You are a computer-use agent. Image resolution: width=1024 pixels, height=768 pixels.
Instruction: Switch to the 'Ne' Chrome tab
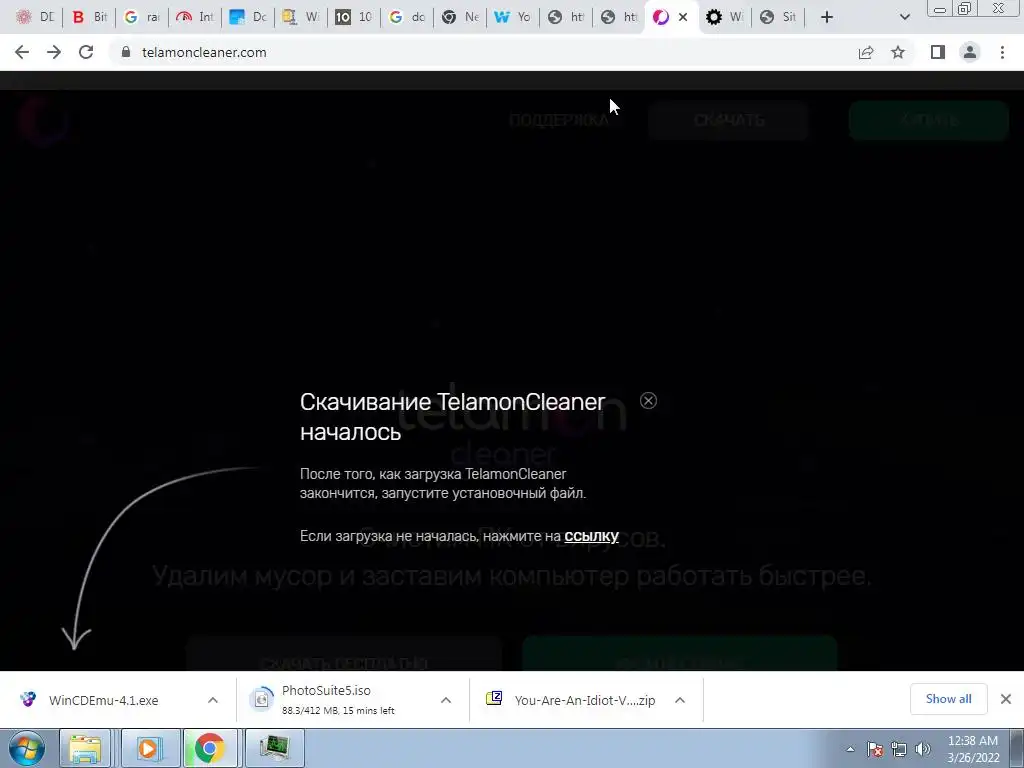point(460,17)
